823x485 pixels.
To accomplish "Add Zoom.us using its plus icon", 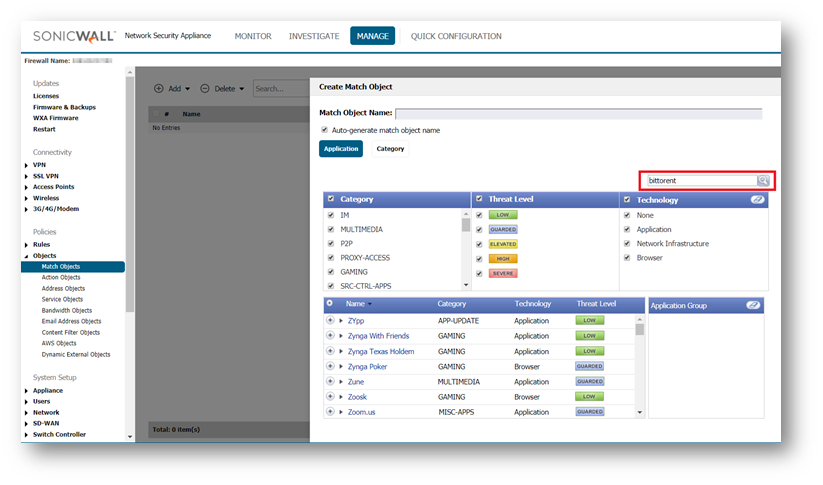I will [330, 412].
